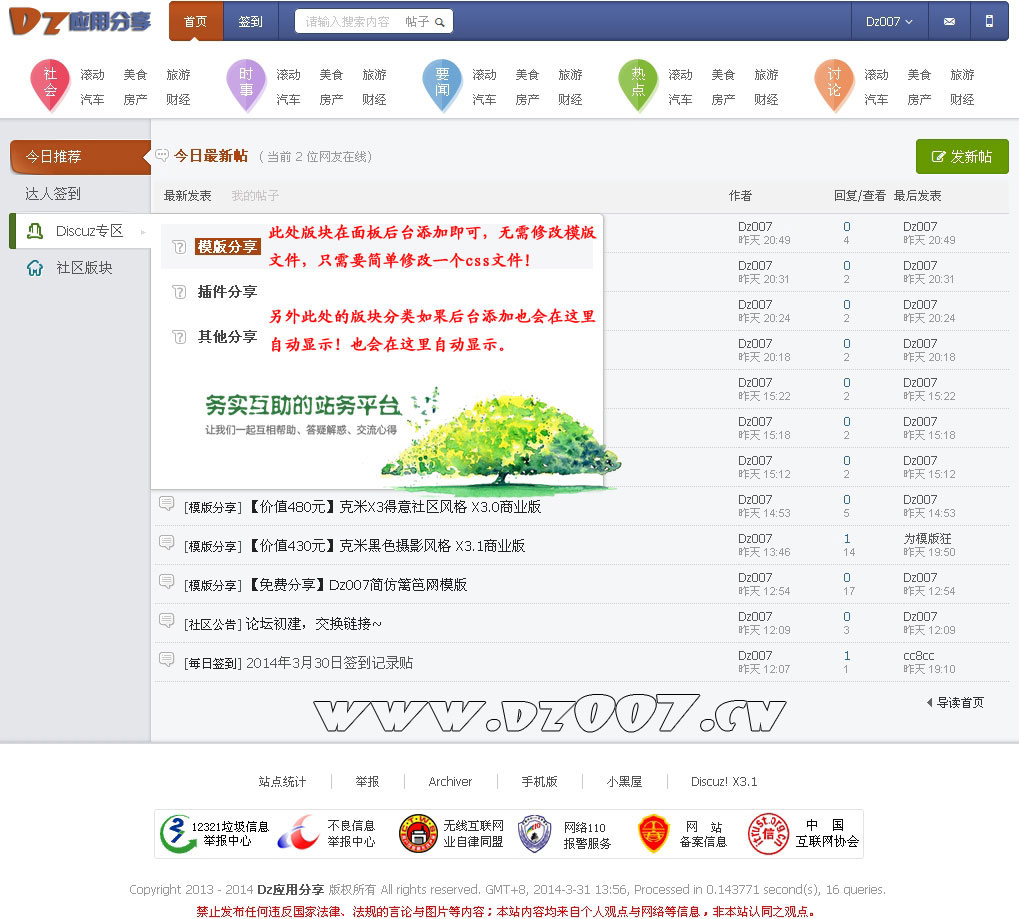The image size is (1019, 919).
Task: Switch to the 我的帖子 tab
Action: coord(255,196)
